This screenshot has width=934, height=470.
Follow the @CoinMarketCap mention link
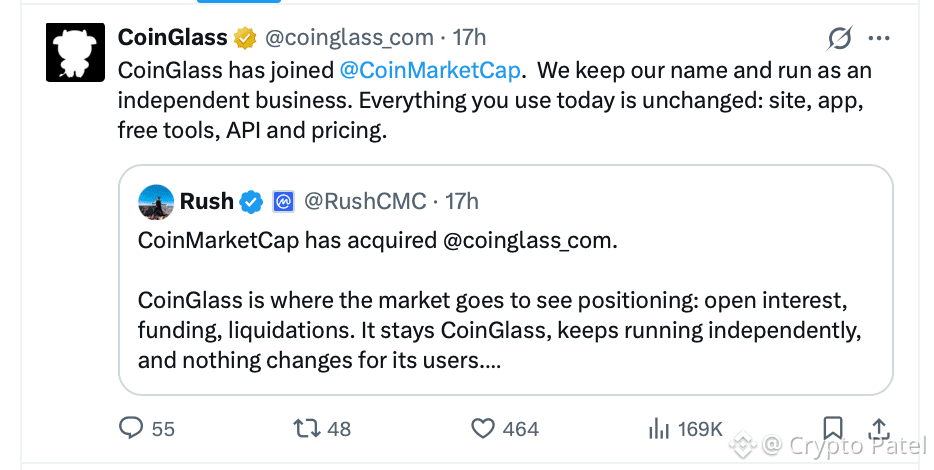[430, 70]
